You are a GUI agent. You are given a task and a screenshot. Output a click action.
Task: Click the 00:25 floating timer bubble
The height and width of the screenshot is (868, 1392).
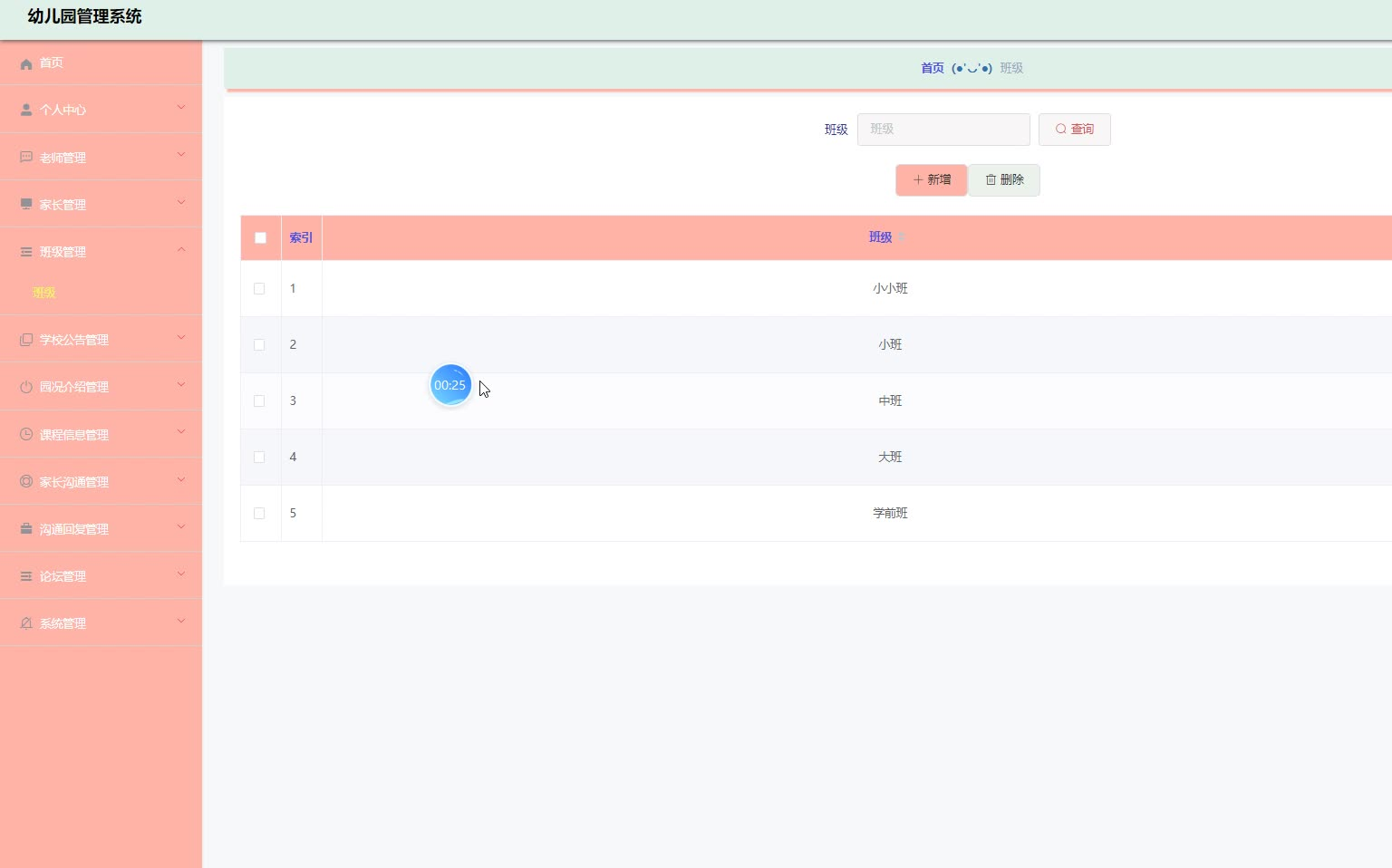[450, 385]
